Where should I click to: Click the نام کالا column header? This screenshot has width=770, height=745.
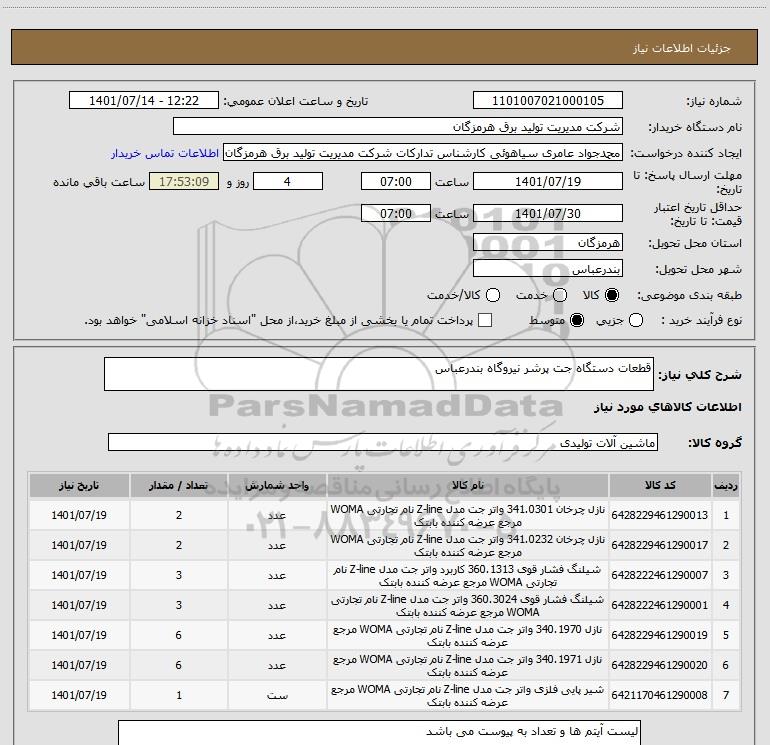click(468, 485)
